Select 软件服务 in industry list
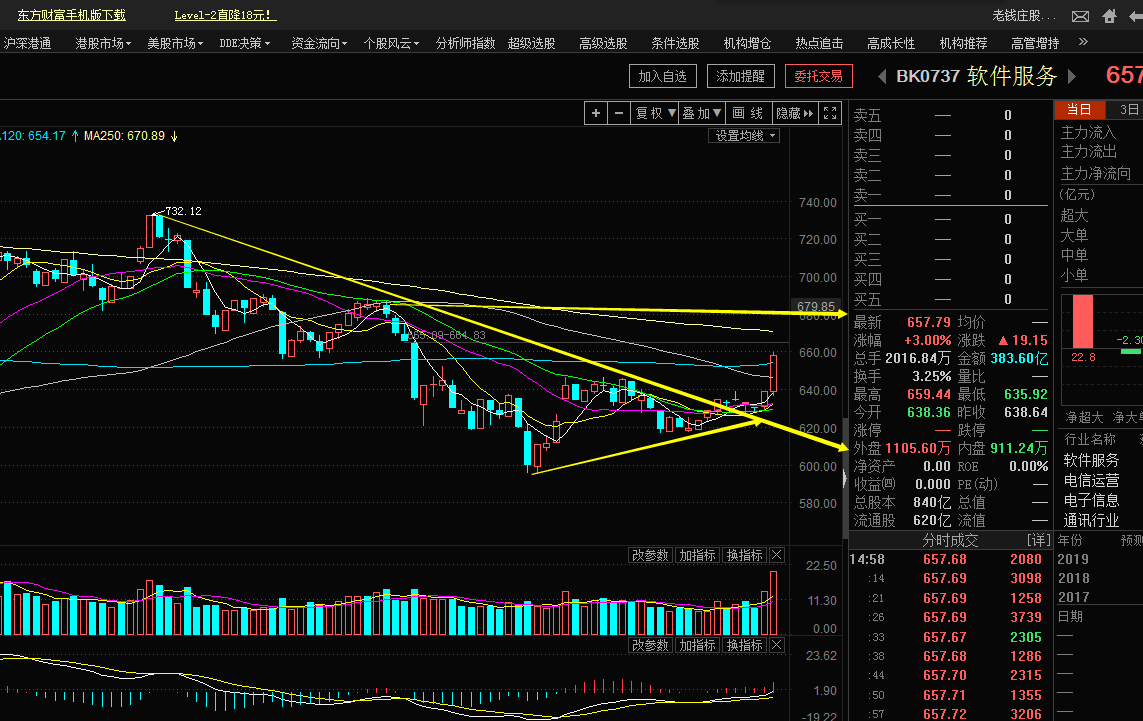1143x721 pixels. click(1091, 460)
